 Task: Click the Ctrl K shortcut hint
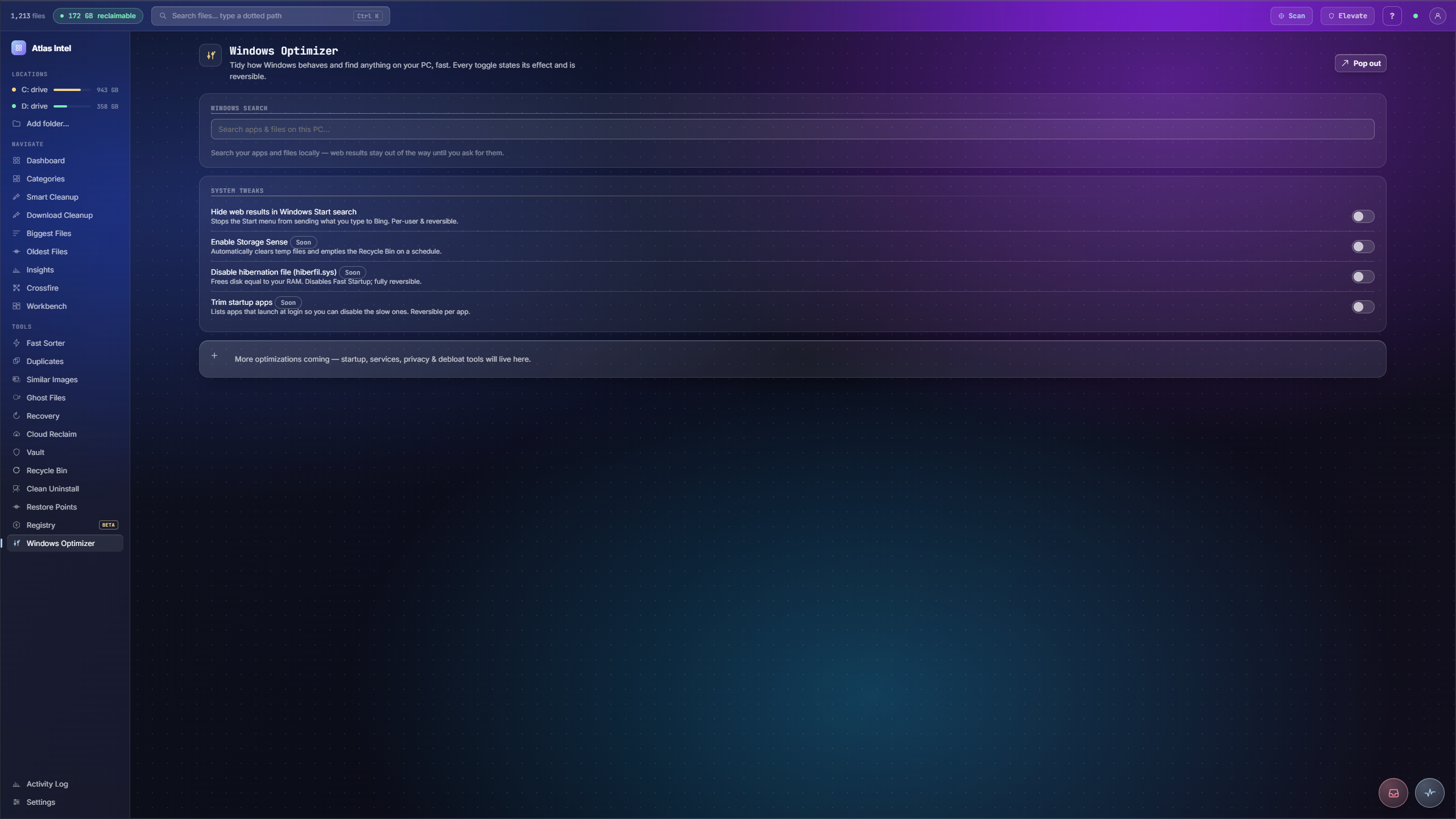click(x=367, y=16)
